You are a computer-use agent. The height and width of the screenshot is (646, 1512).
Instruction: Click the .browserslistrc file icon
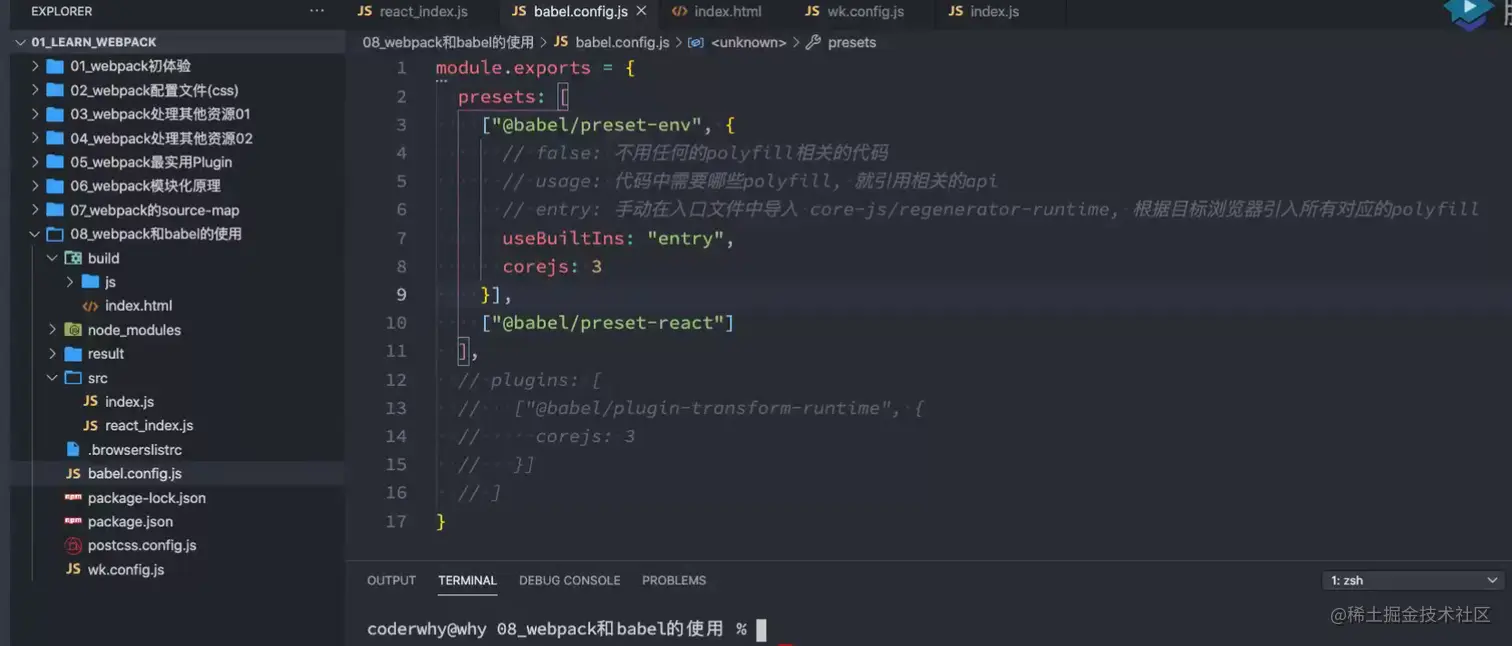(72, 450)
